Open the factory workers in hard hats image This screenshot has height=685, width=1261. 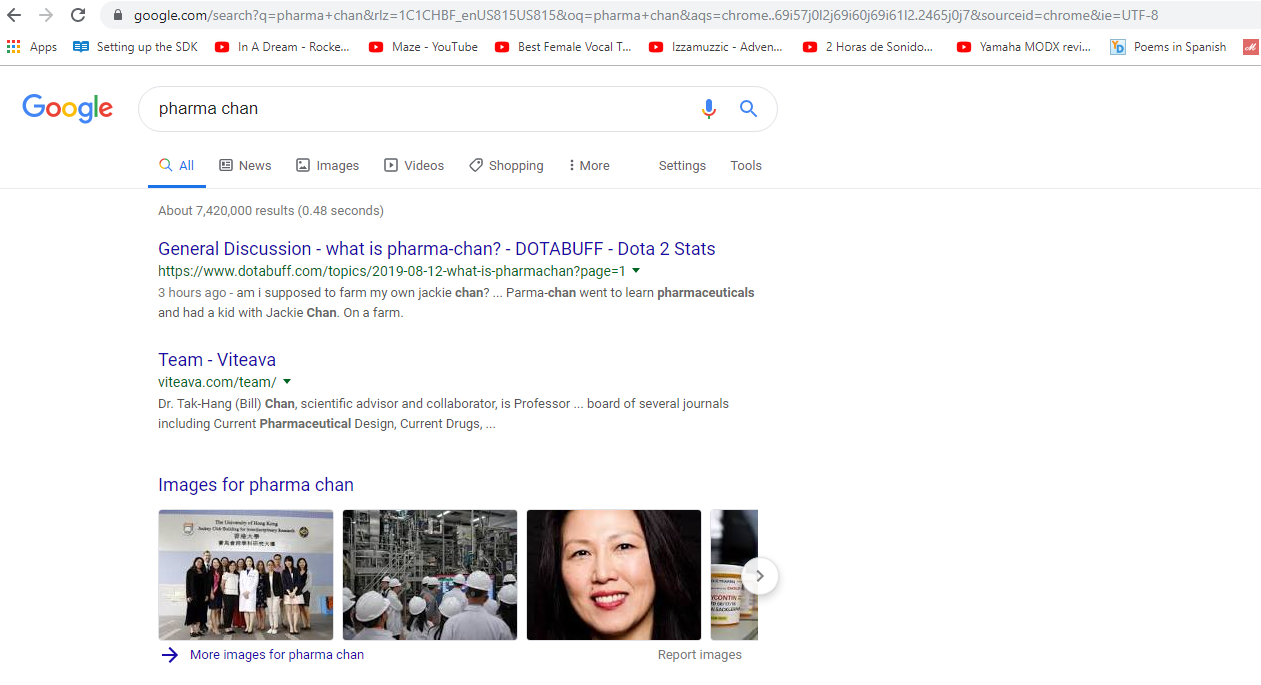click(430, 575)
